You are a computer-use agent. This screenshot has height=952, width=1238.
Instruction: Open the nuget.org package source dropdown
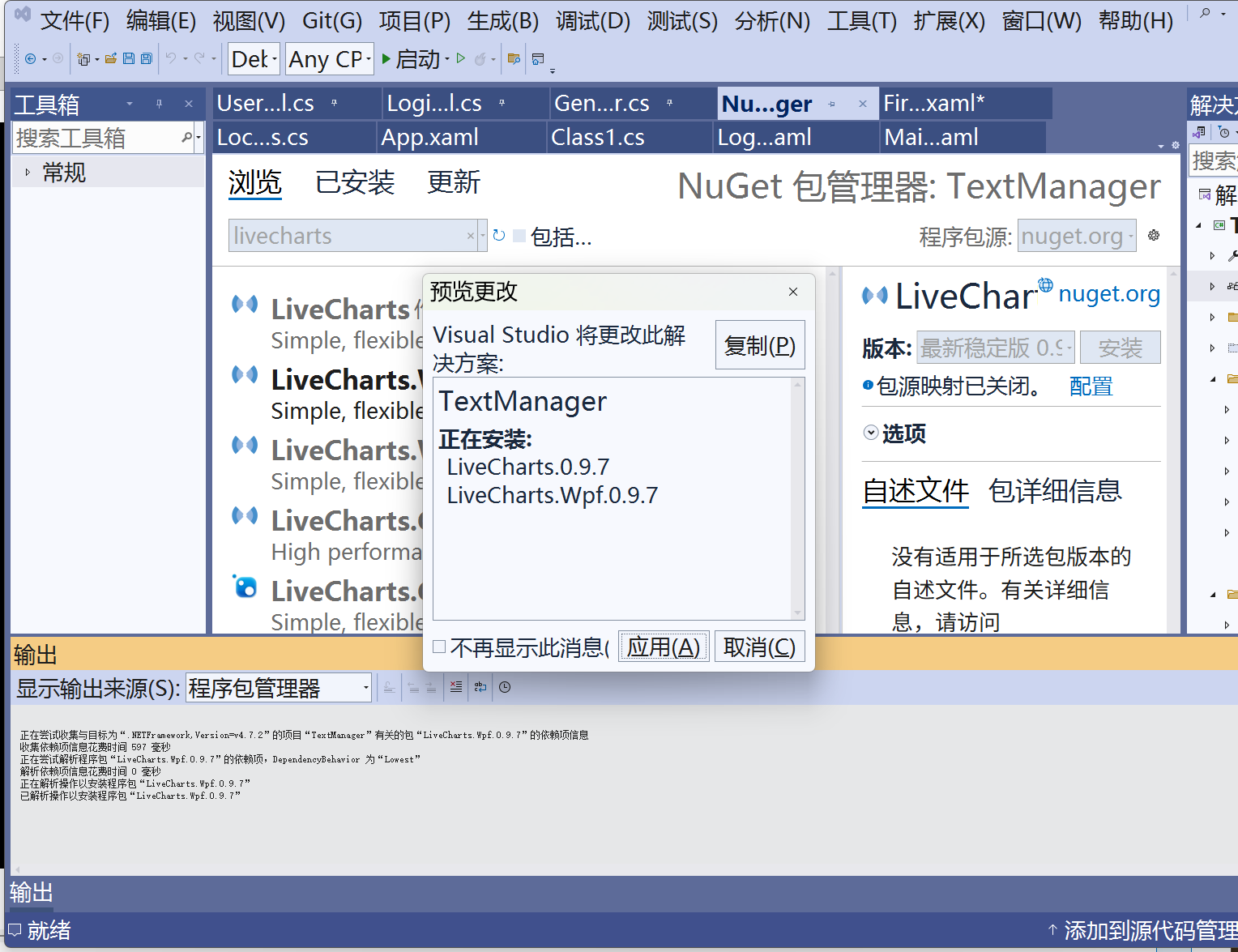[x=1077, y=236]
